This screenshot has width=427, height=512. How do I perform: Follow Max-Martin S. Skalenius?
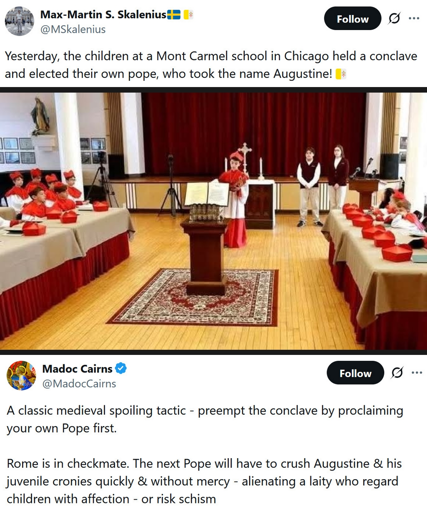352,19
